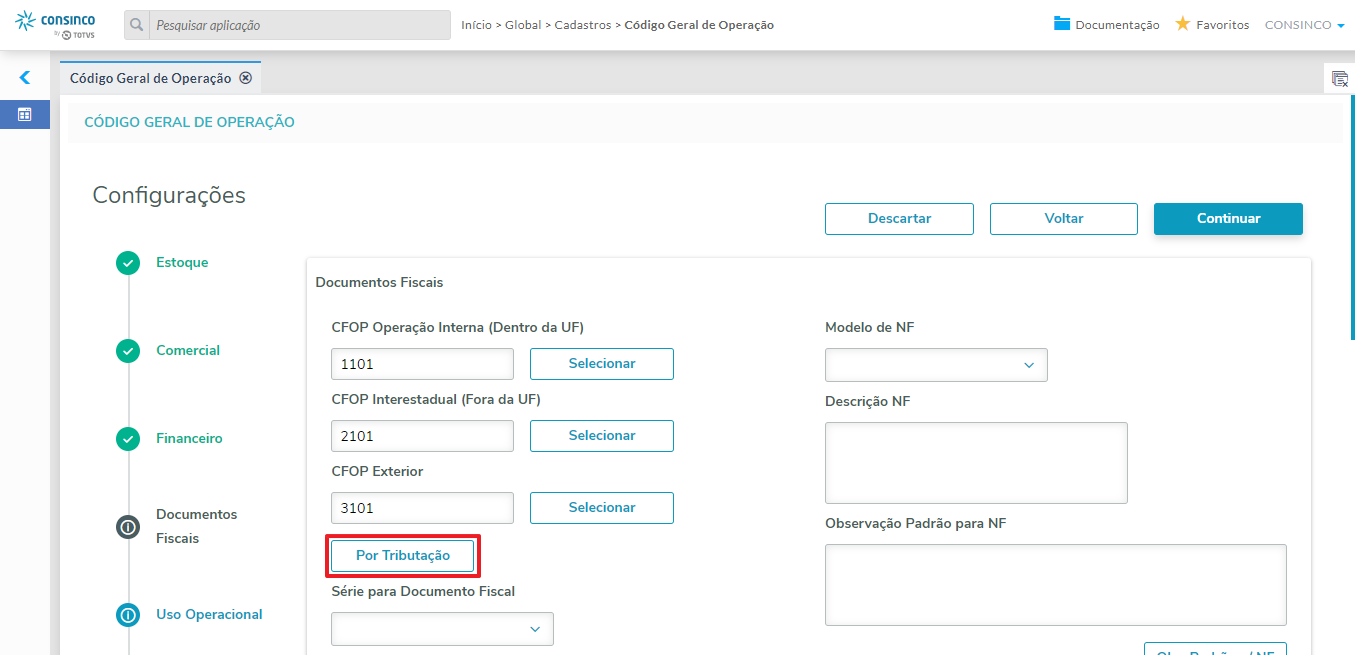Expand the Série para Documento Fiscal dropdown
1355x655 pixels.
[x=442, y=629]
